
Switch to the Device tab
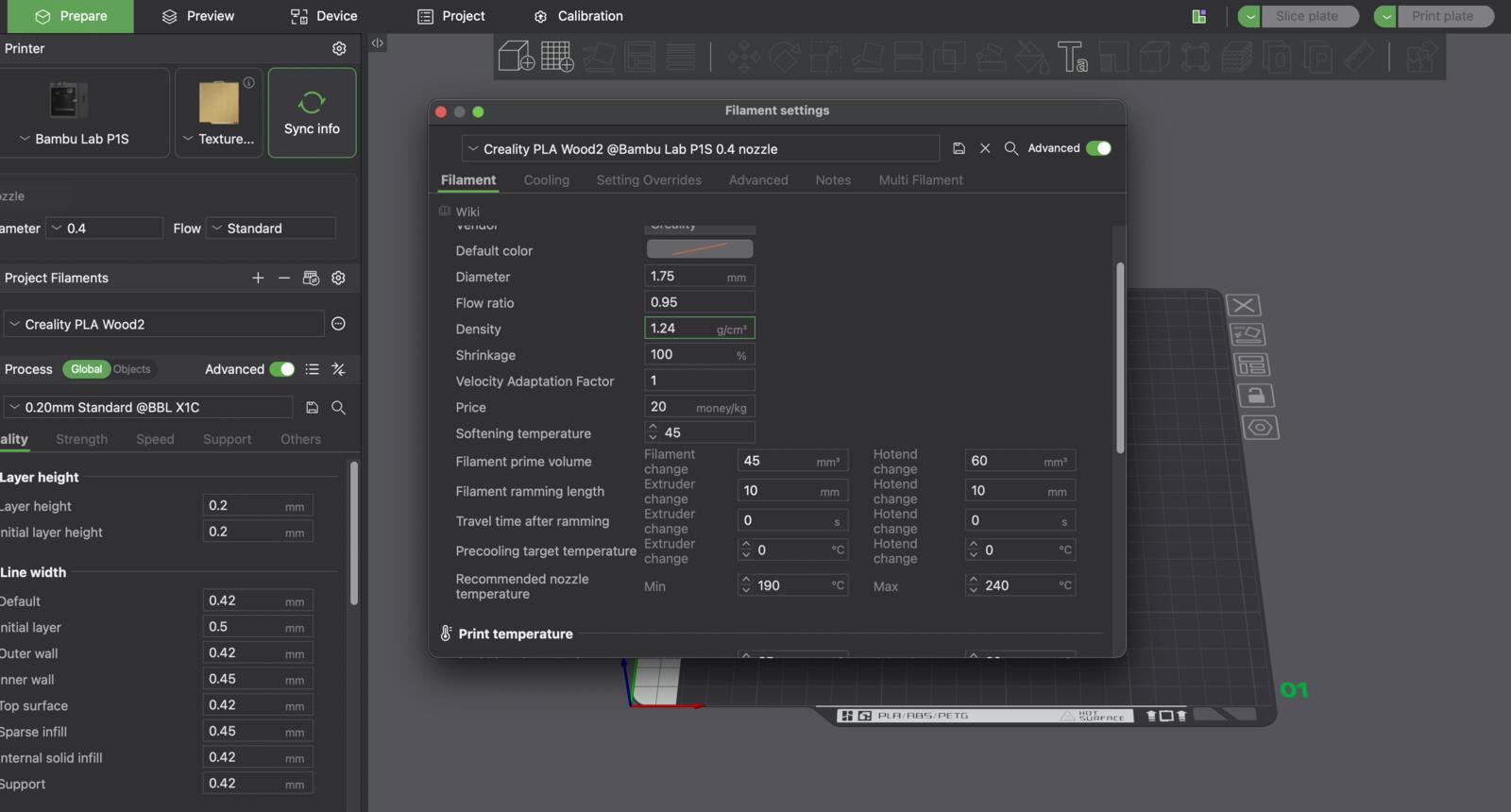click(324, 16)
